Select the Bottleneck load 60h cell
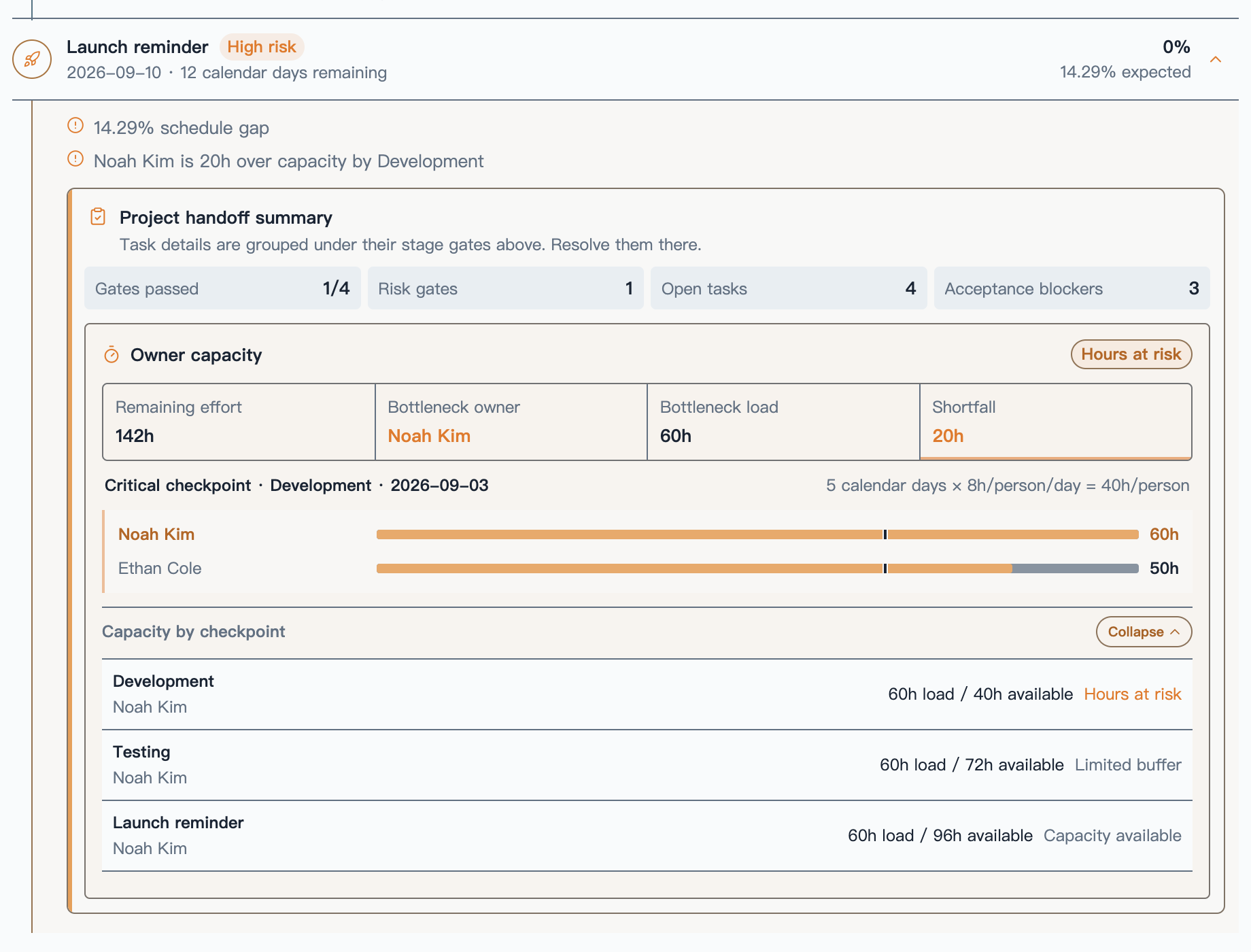The height and width of the screenshot is (952, 1251). (783, 422)
